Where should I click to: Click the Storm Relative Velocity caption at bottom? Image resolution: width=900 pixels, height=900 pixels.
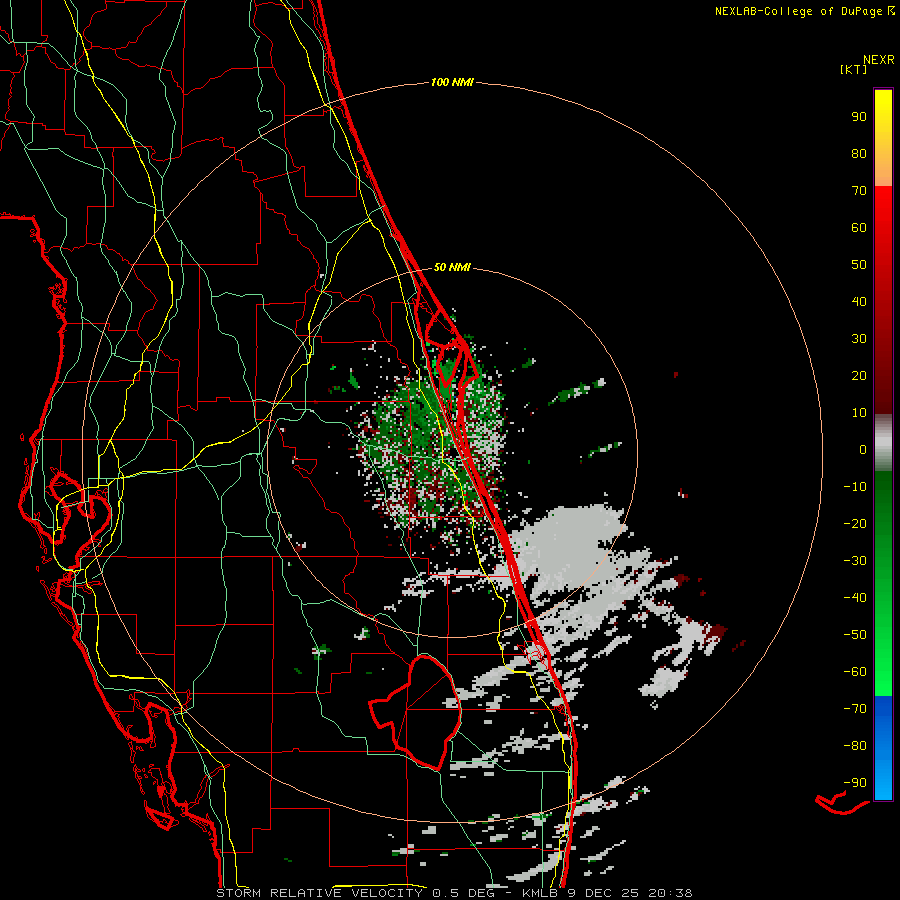pyautogui.click(x=454, y=893)
